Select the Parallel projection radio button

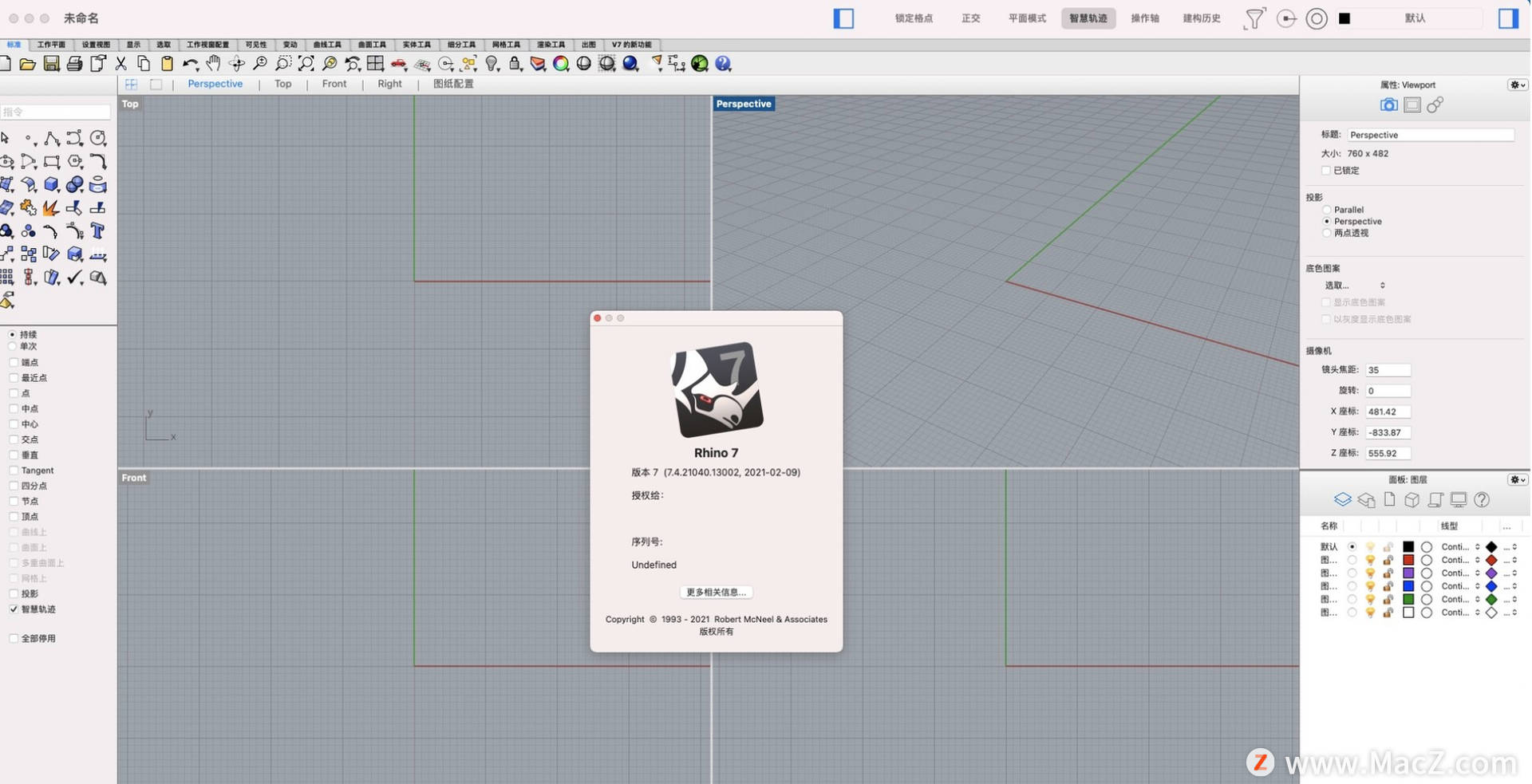point(1327,210)
